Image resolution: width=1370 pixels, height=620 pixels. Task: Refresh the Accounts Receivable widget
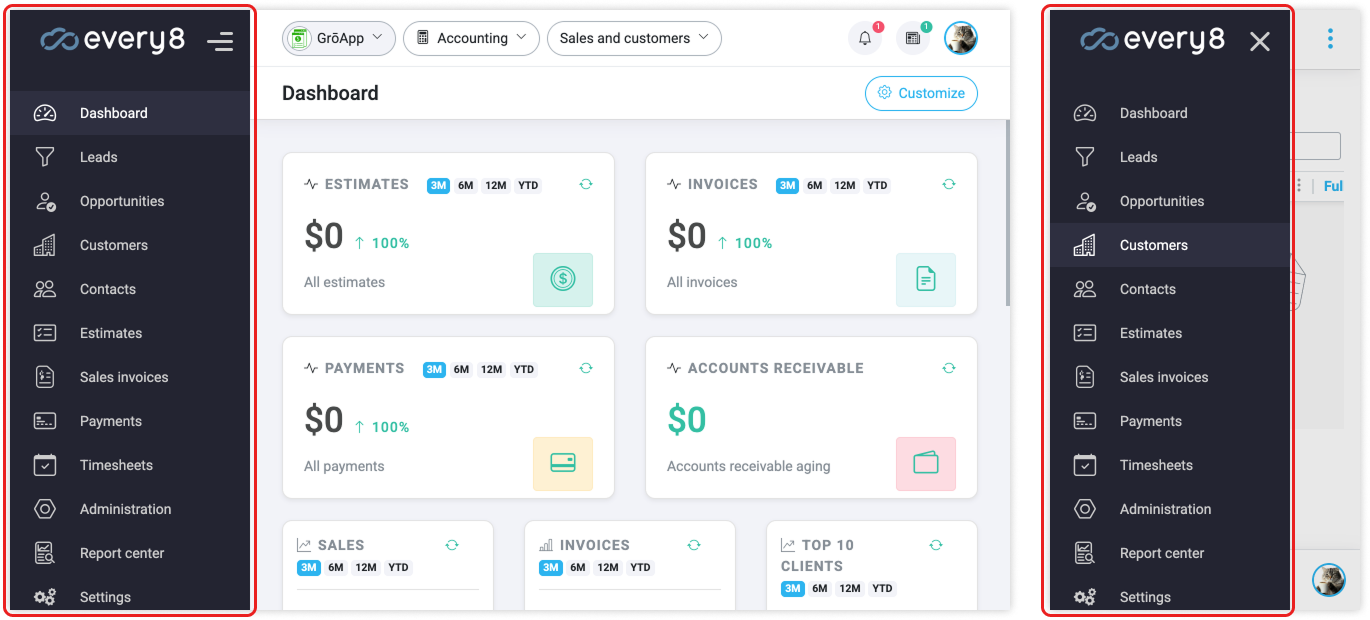949,368
